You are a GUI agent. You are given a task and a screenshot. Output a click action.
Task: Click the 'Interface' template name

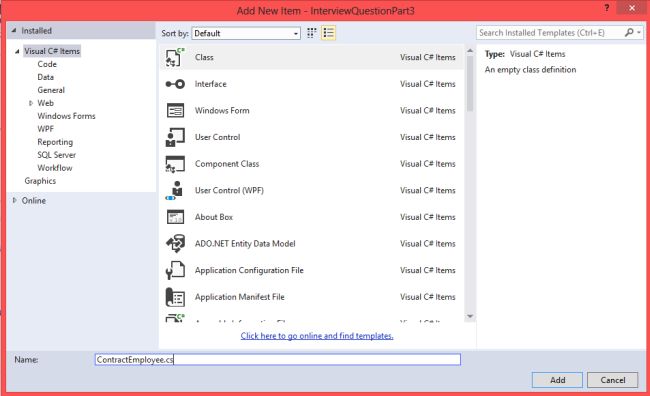pyautogui.click(x=211, y=84)
